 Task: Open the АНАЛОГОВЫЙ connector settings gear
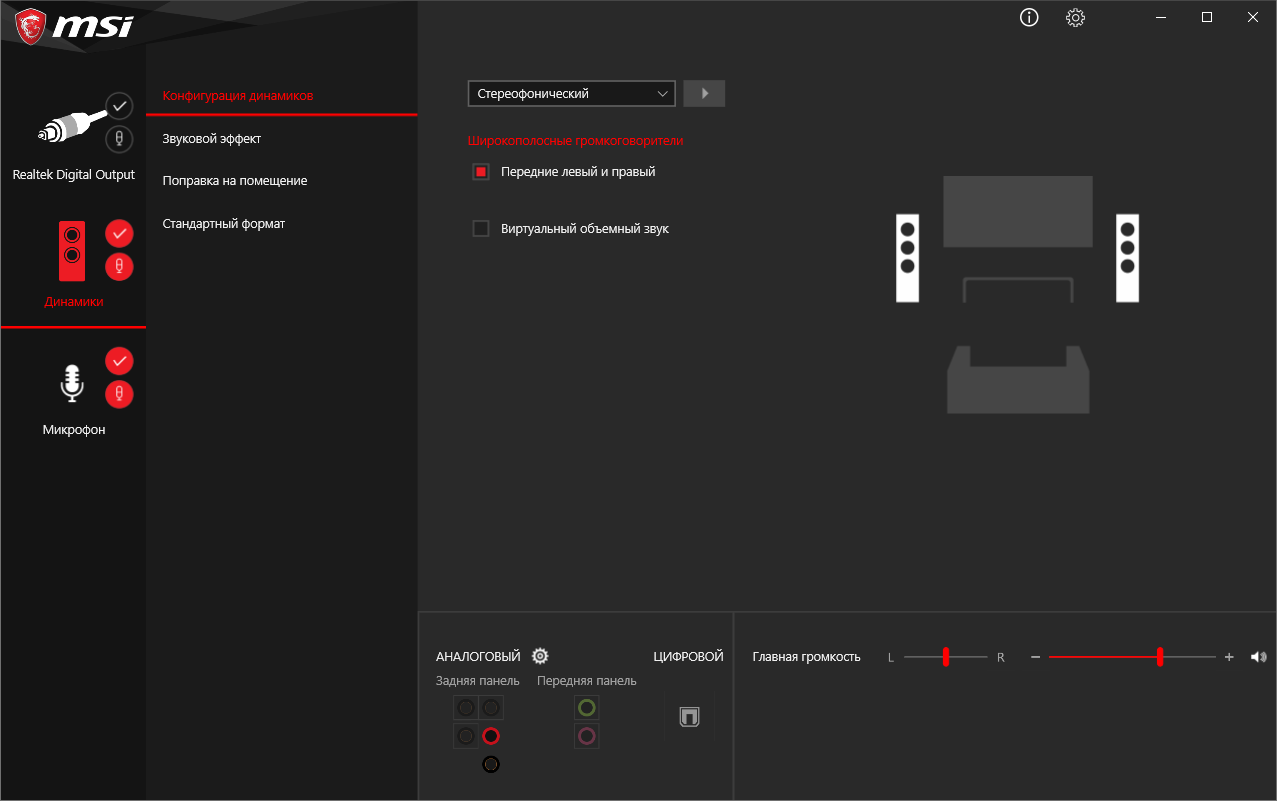click(x=540, y=656)
